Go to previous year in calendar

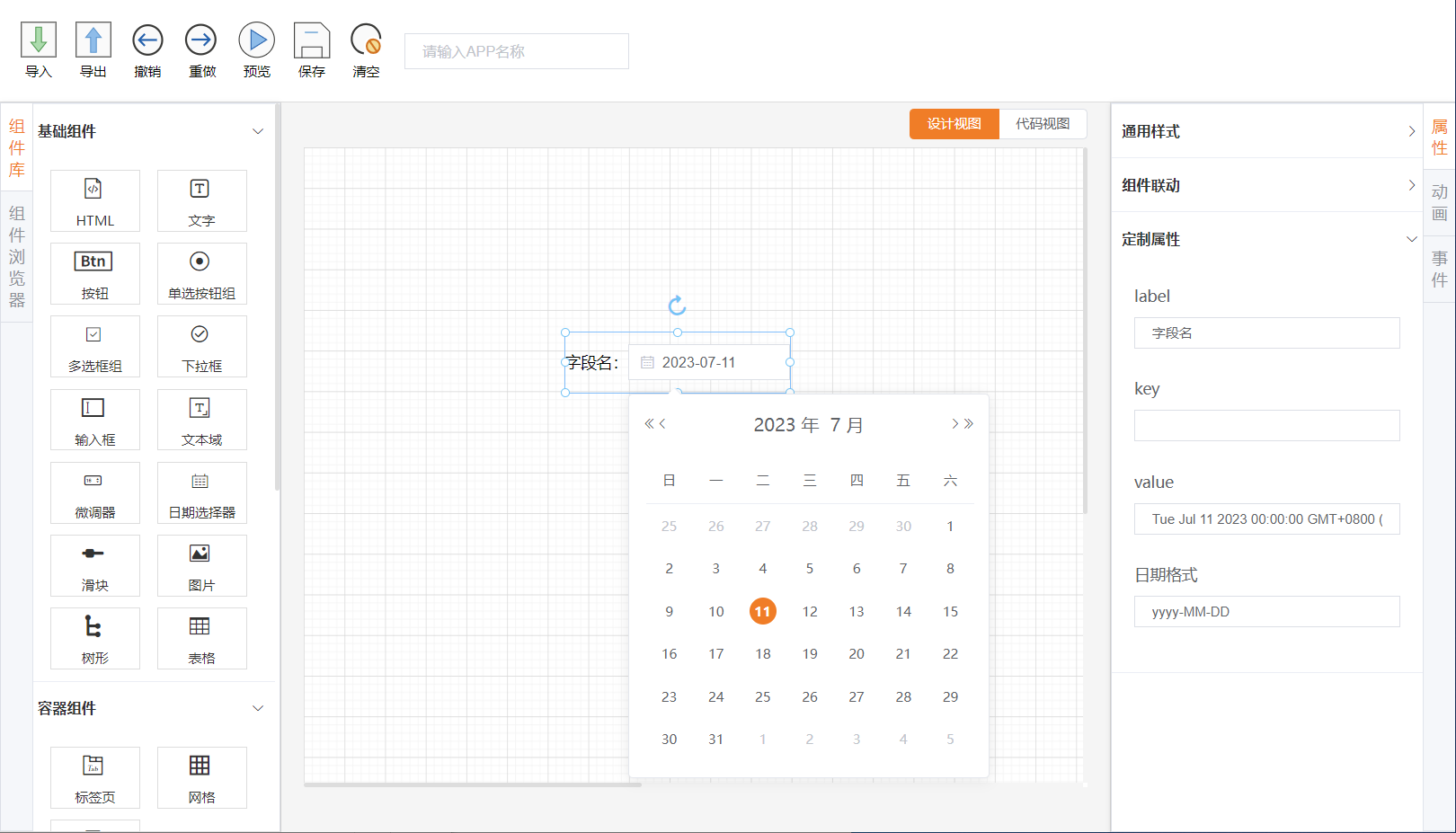(x=649, y=424)
